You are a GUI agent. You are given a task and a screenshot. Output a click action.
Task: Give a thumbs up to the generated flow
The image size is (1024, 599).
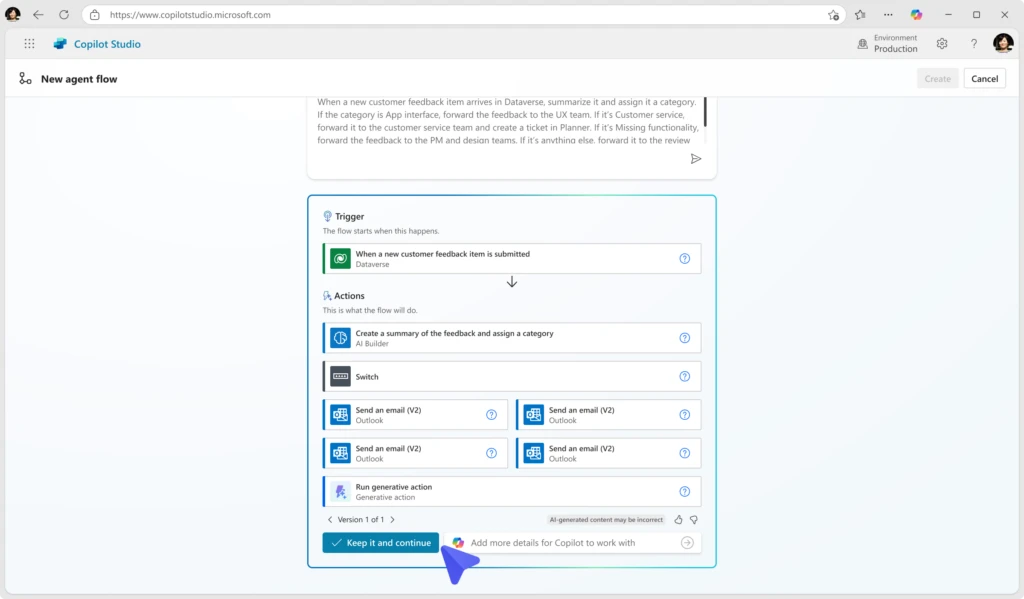(x=679, y=519)
